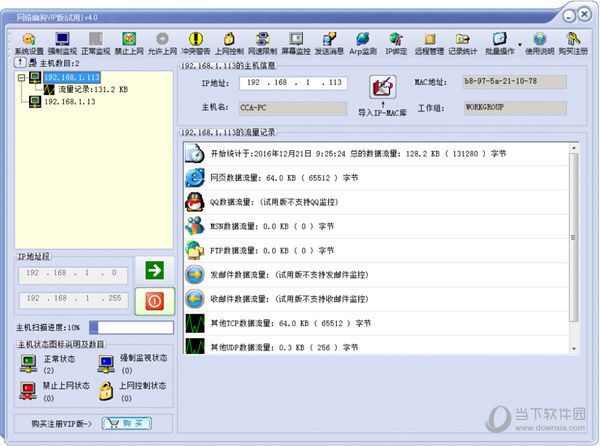
Task: Click the IP地址 field showing 192.168.1.113
Action: click(x=293, y=83)
